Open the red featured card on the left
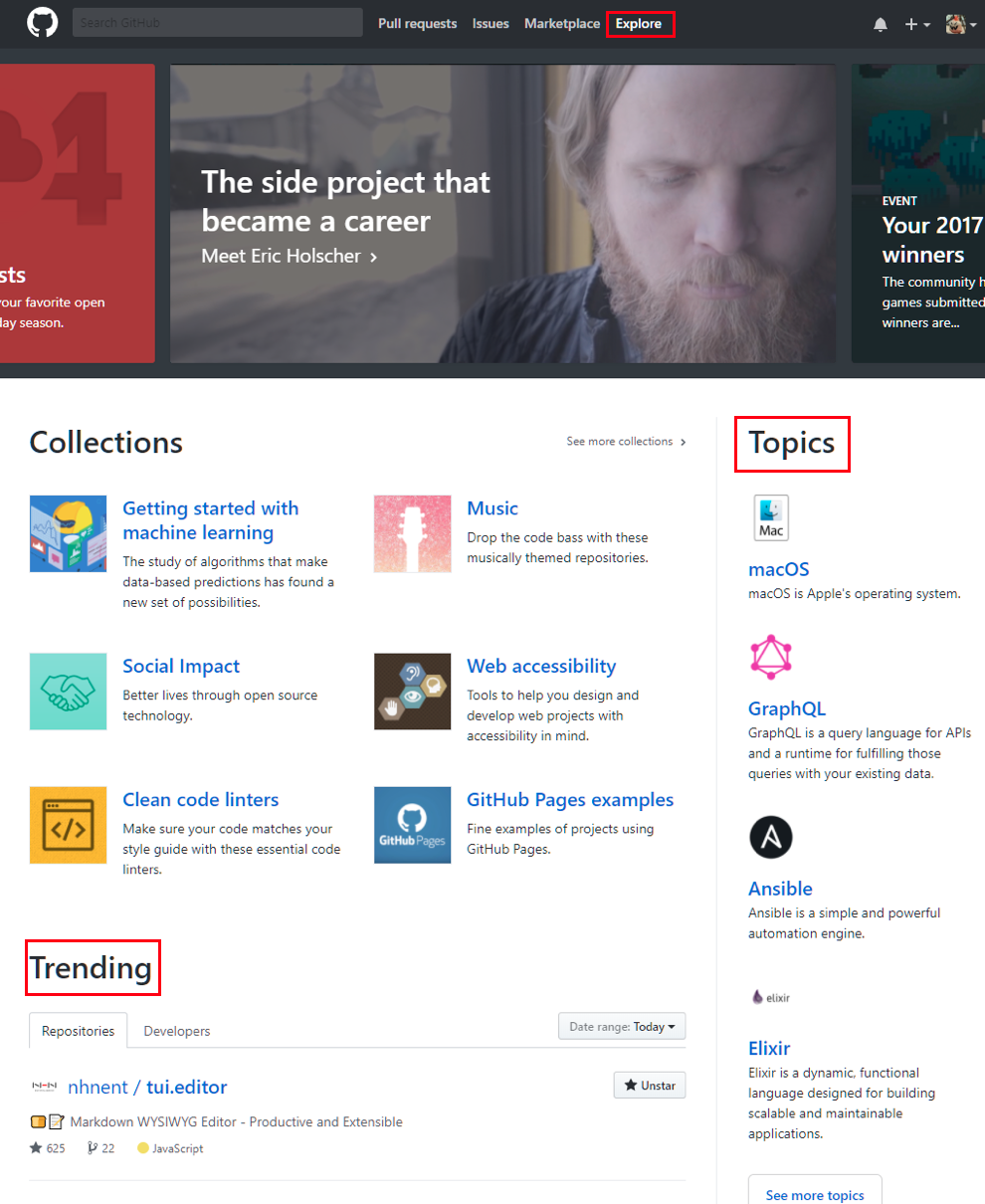This screenshot has width=985, height=1204. coord(78,213)
